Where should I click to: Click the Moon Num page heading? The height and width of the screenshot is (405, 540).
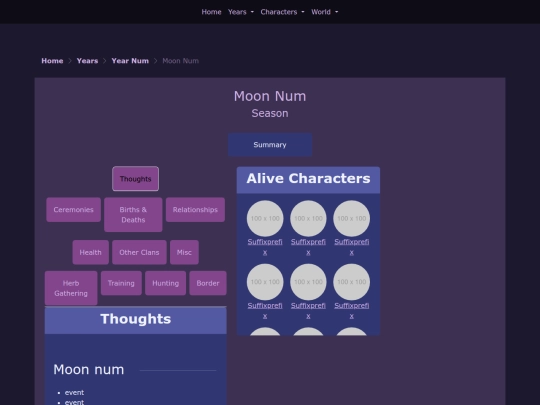[270, 96]
